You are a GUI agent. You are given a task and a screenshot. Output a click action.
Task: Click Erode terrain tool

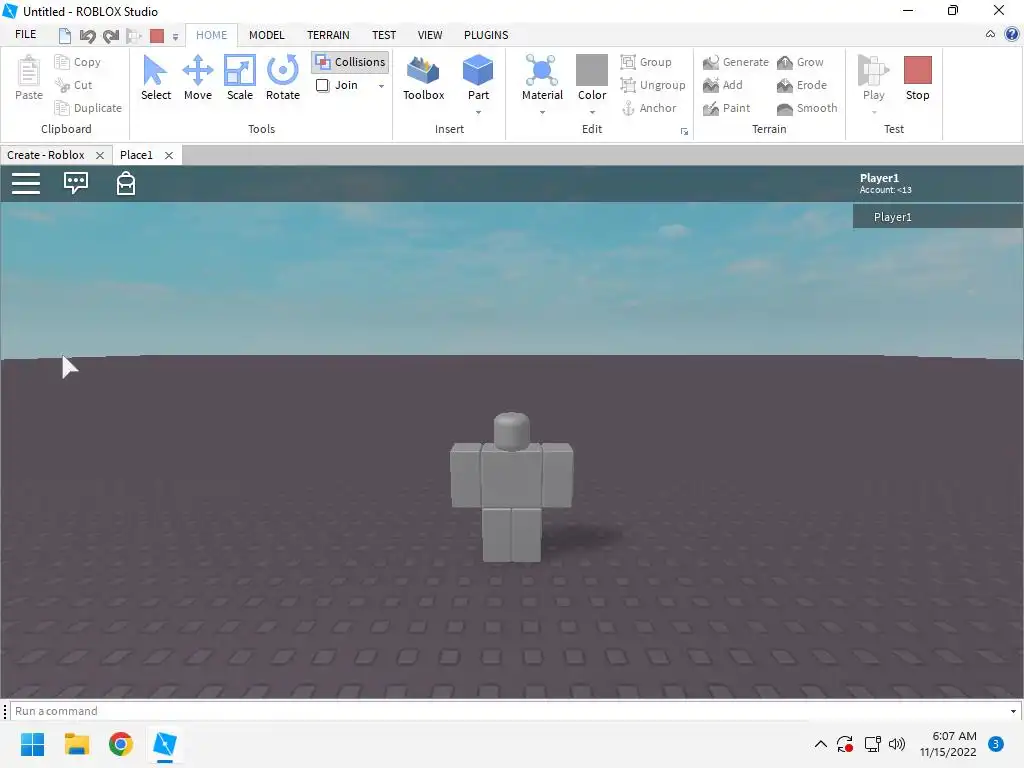coord(802,85)
